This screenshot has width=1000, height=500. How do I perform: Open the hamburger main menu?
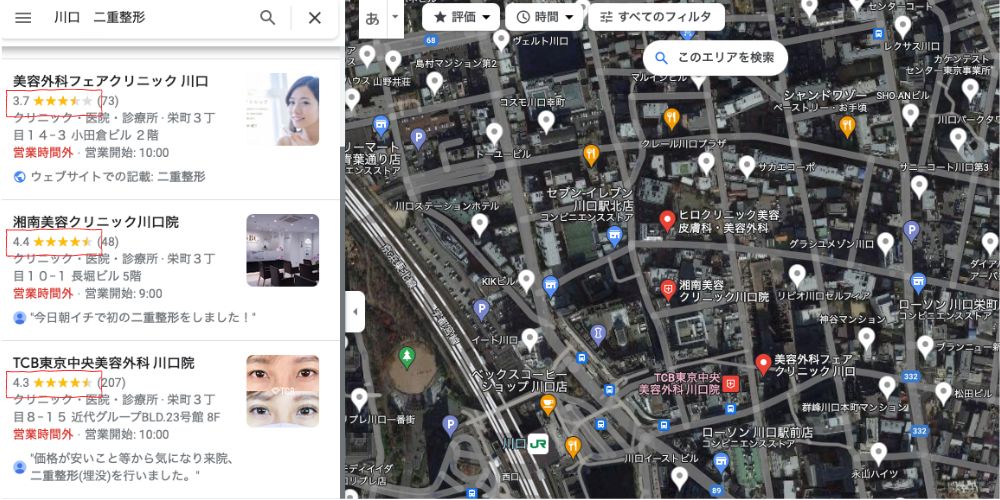click(23, 18)
